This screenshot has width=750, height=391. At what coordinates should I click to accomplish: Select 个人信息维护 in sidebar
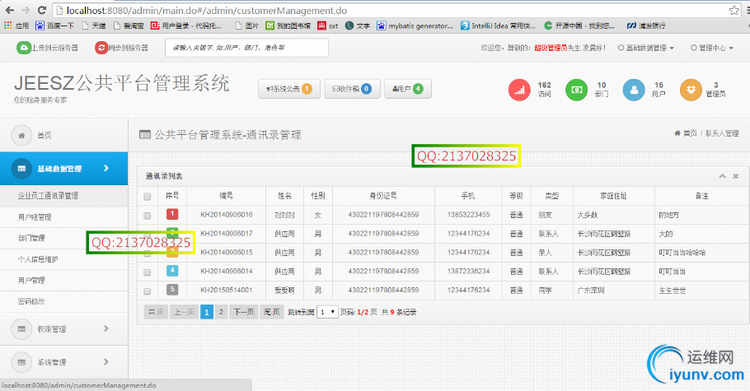[38, 259]
